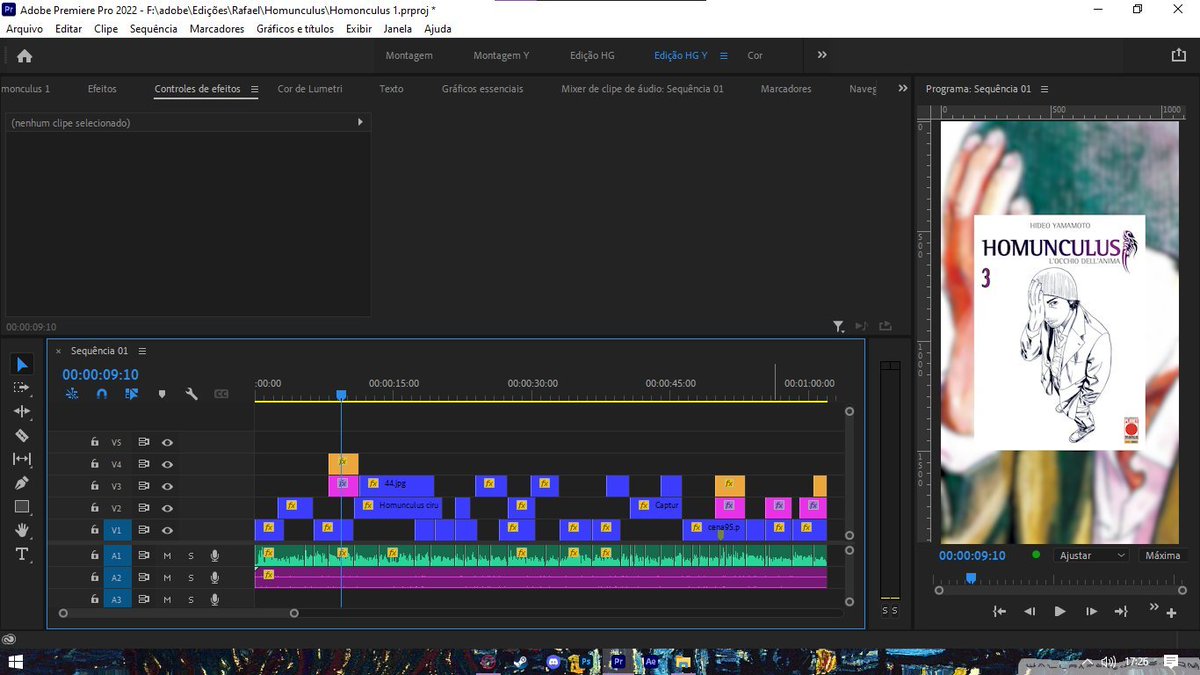Toggle Snap magnet in timeline
This screenshot has height=675, width=1200.
click(101, 394)
